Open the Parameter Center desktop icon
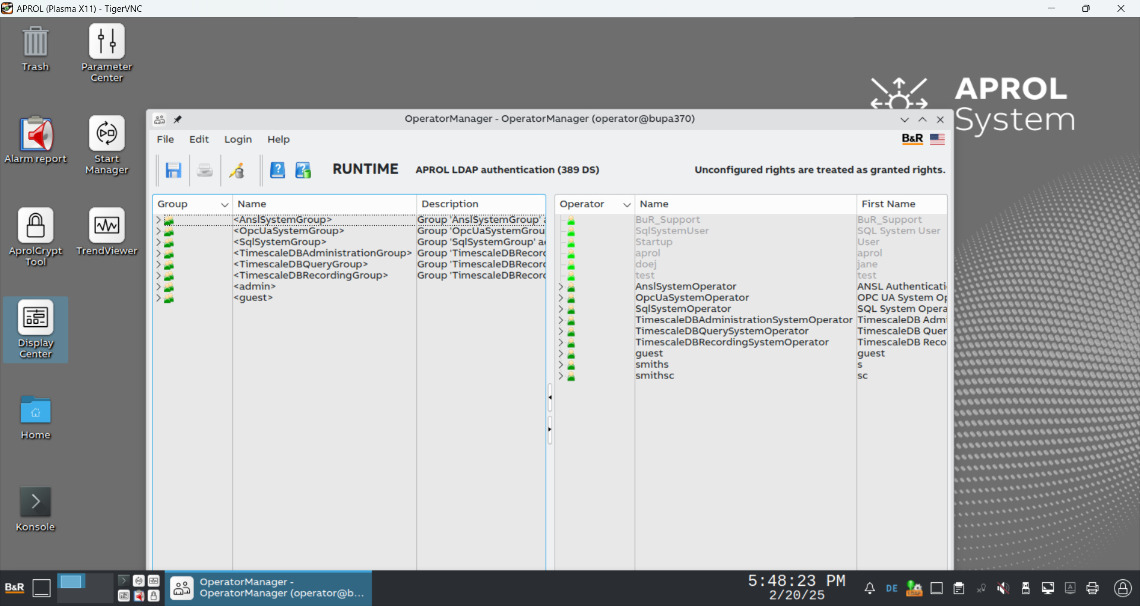This screenshot has height=606, width=1140. pyautogui.click(x=107, y=43)
